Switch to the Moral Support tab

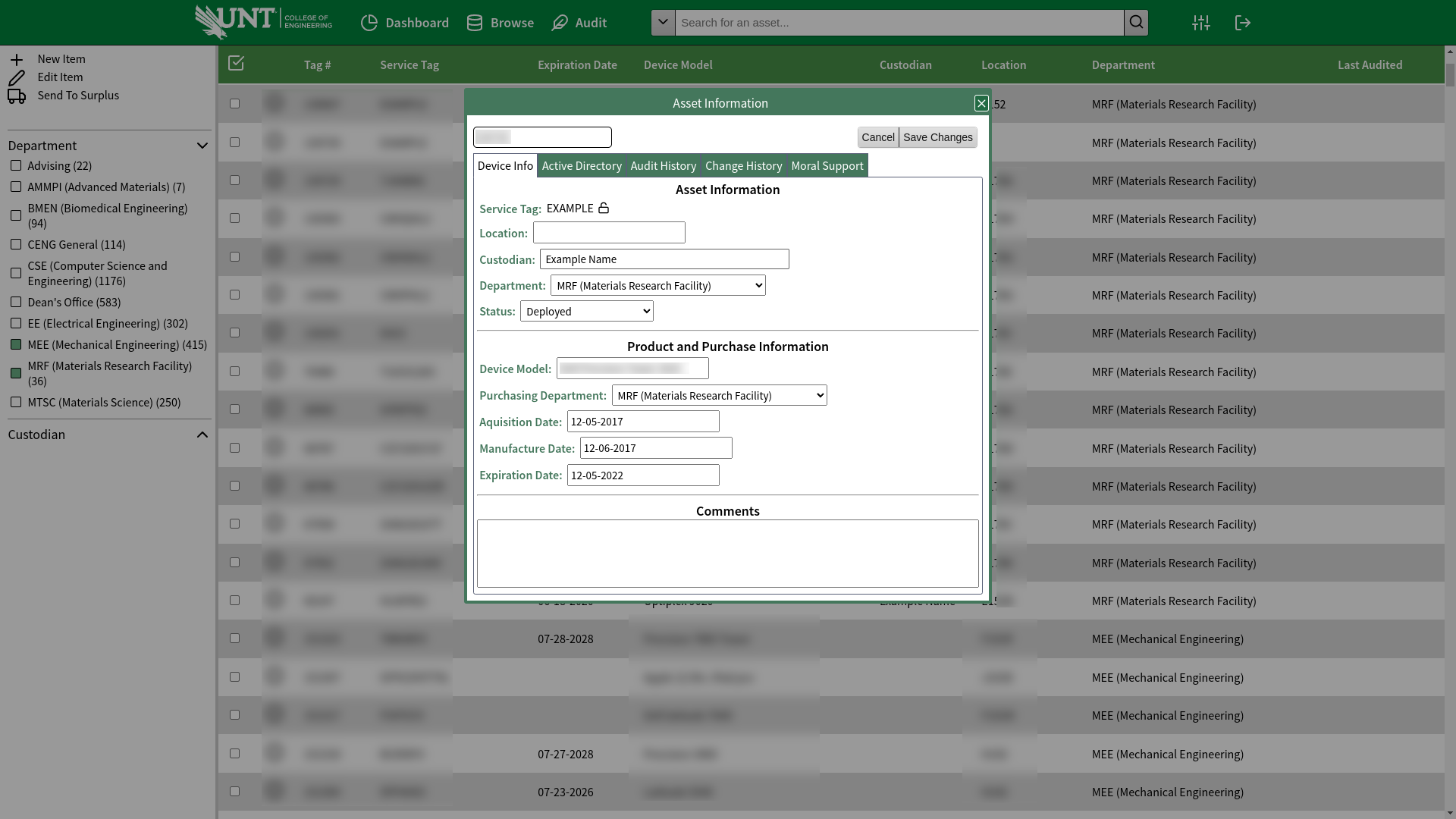pyautogui.click(x=827, y=166)
